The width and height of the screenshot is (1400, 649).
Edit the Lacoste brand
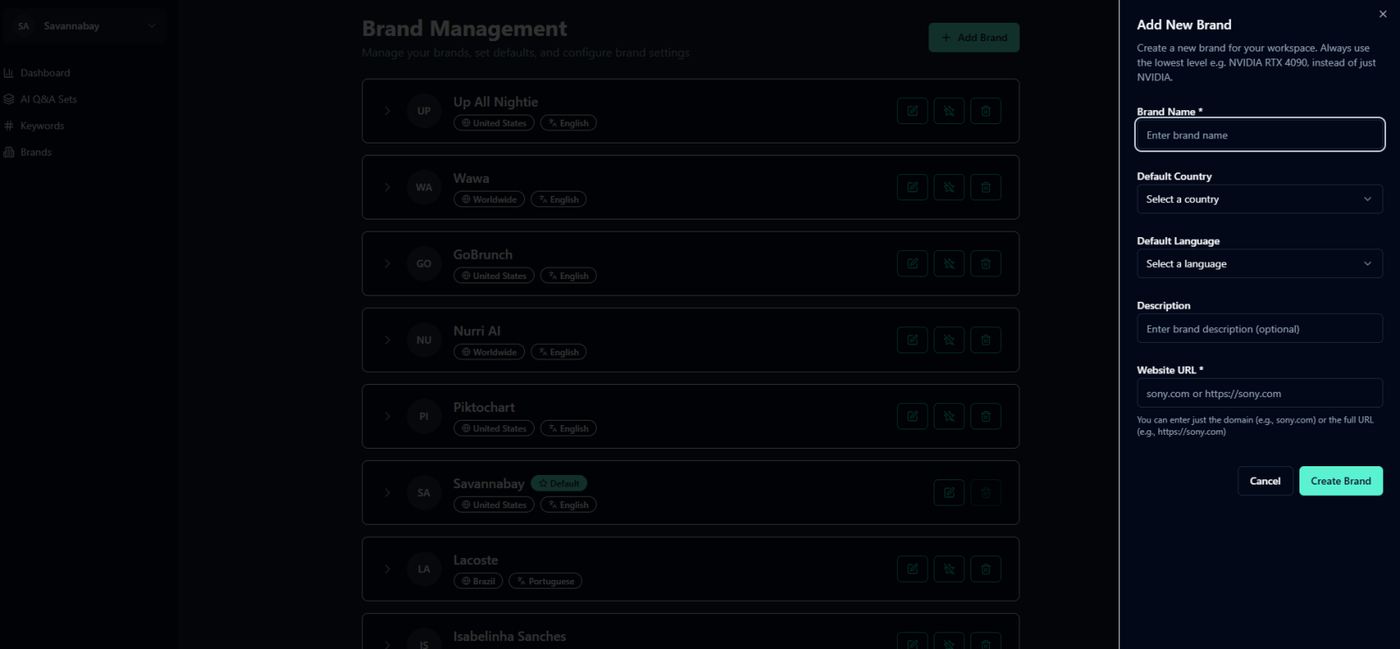click(912, 569)
